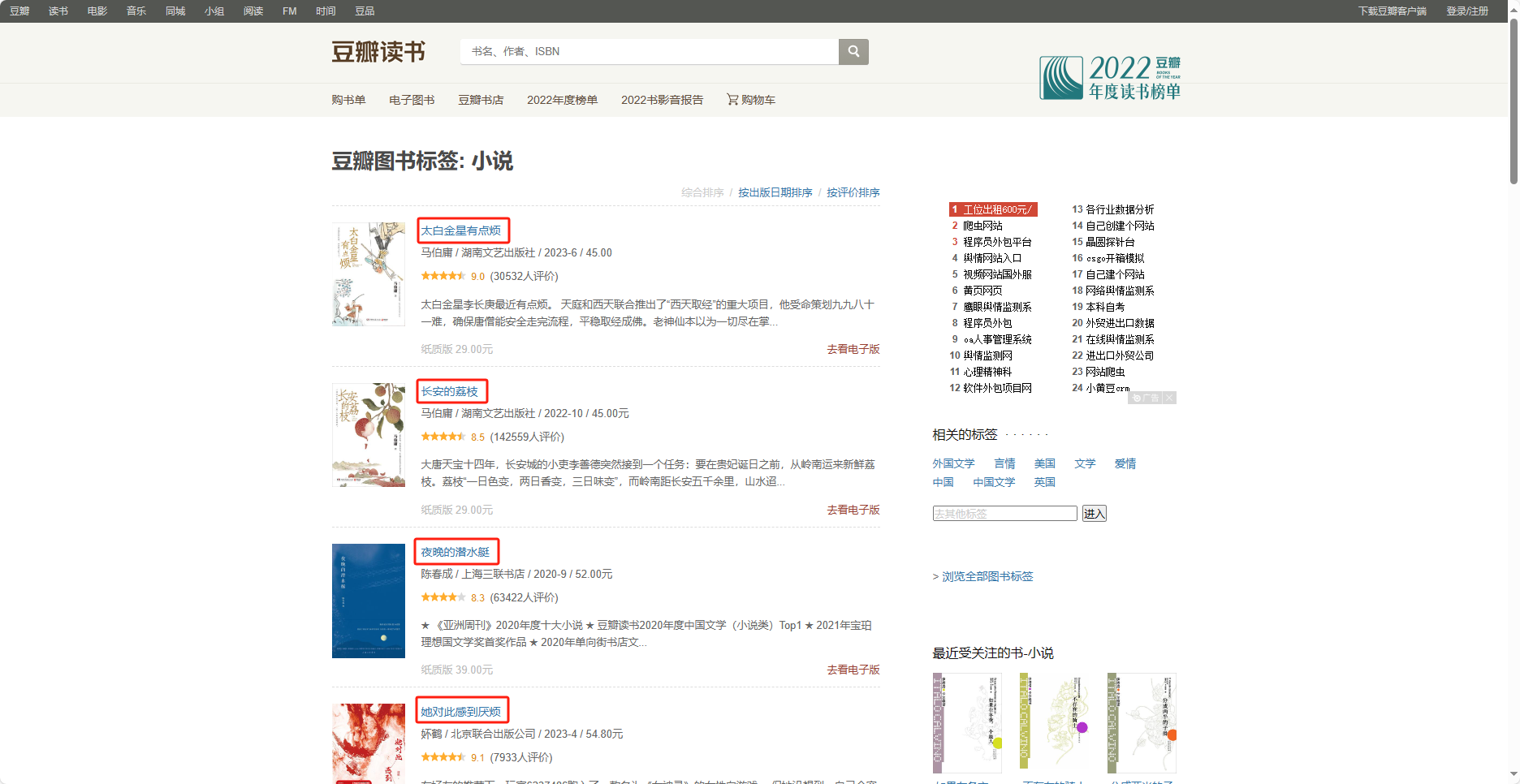Viewport: 1520px width, 784px height.
Task: Click 浏览全部图书标签 link
Action: coord(987,576)
